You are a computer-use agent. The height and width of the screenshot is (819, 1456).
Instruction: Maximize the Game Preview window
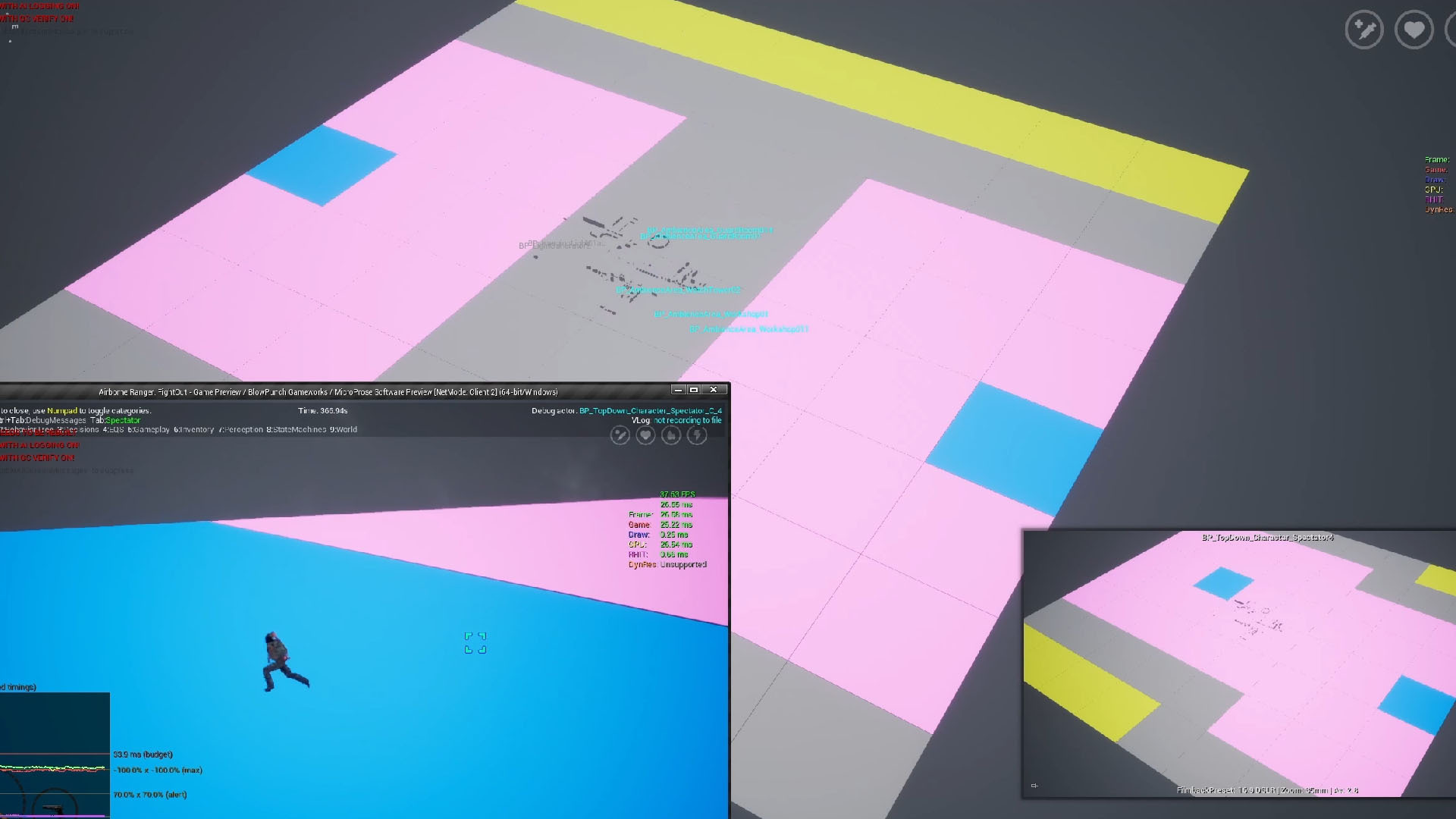pyautogui.click(x=694, y=390)
